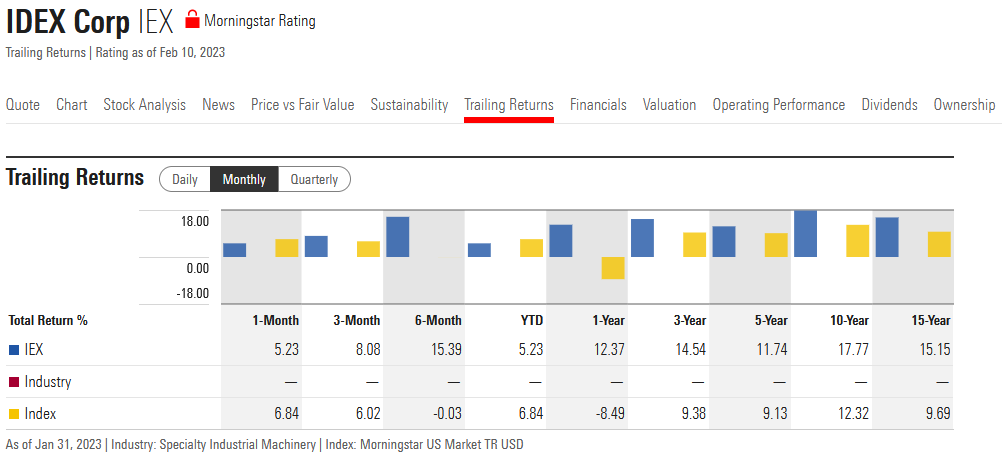Click the 15-Year column header
1002x459 pixels.
(930, 320)
